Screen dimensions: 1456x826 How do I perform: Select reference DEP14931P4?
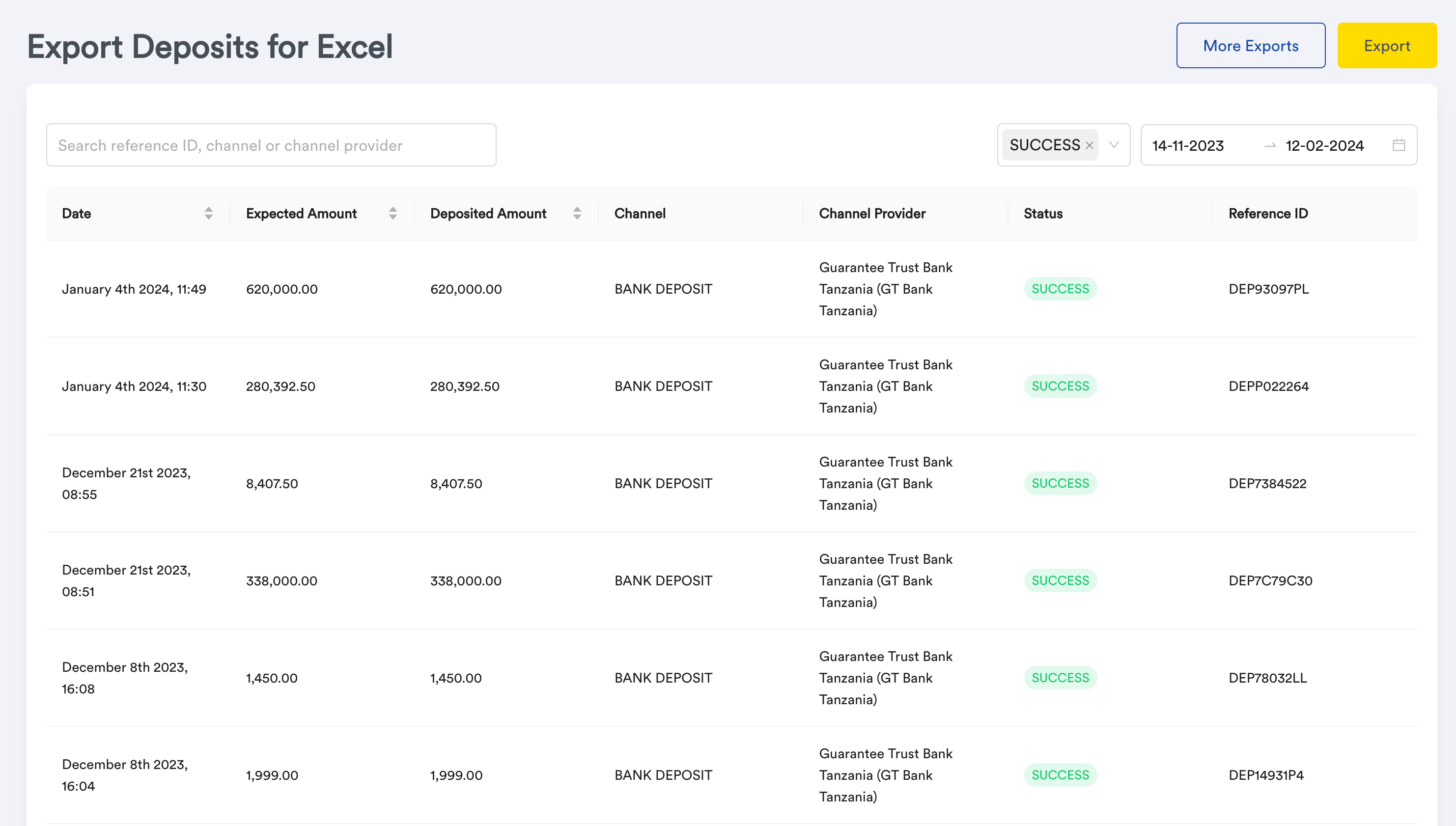coord(1266,775)
